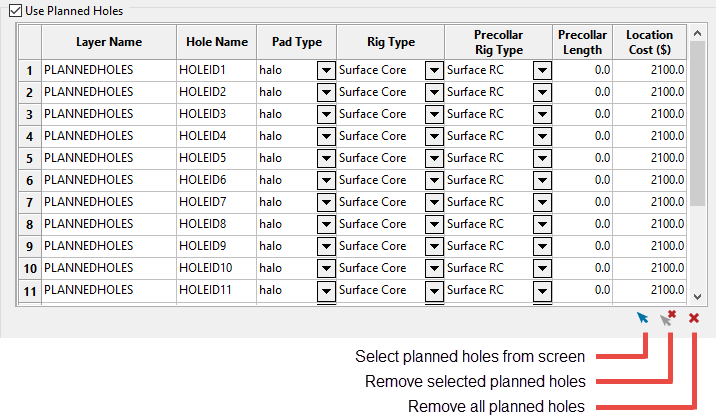Click the scroll up arrow of the table
The image size is (716, 419).
pos(697,33)
